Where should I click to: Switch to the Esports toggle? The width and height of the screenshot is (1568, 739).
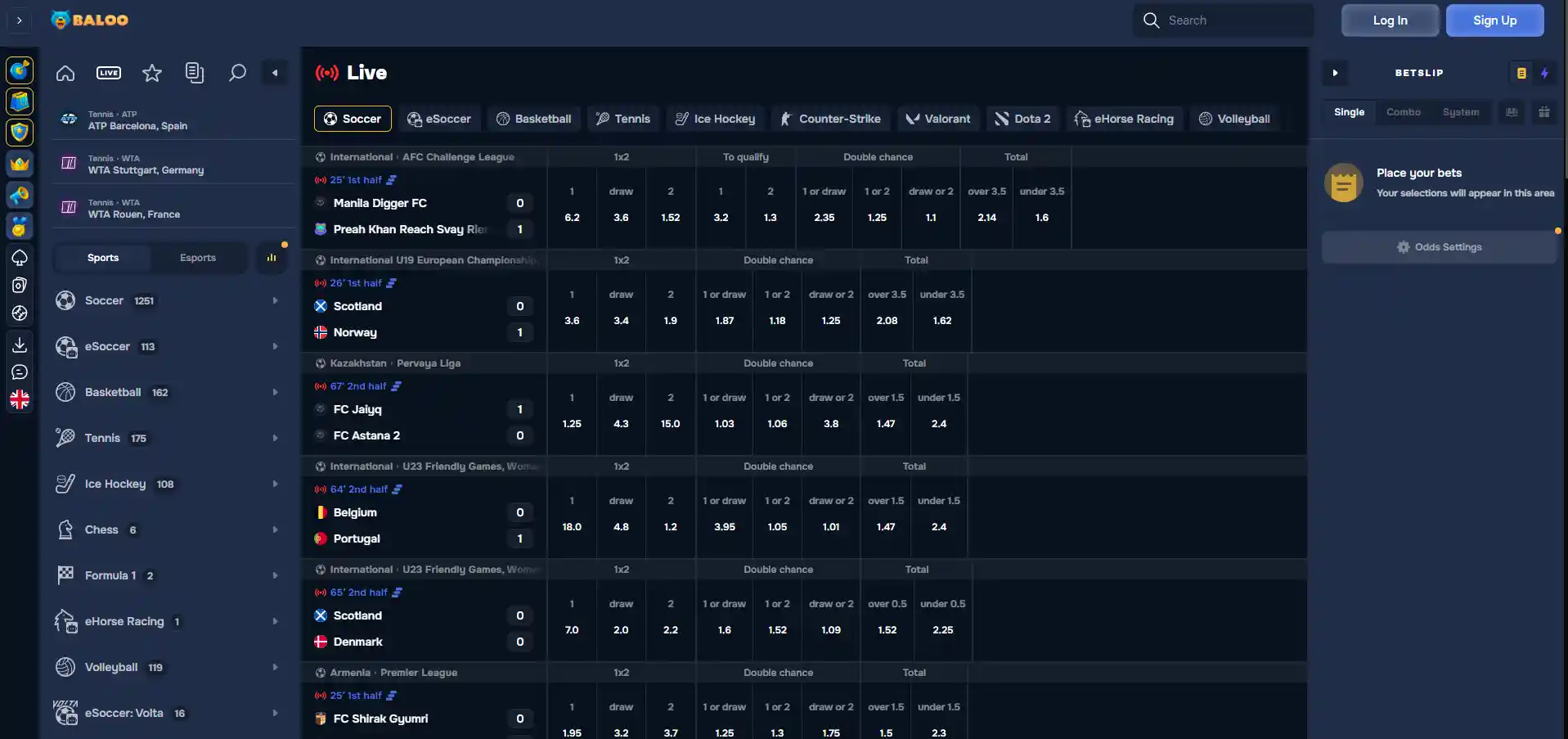coord(198,258)
